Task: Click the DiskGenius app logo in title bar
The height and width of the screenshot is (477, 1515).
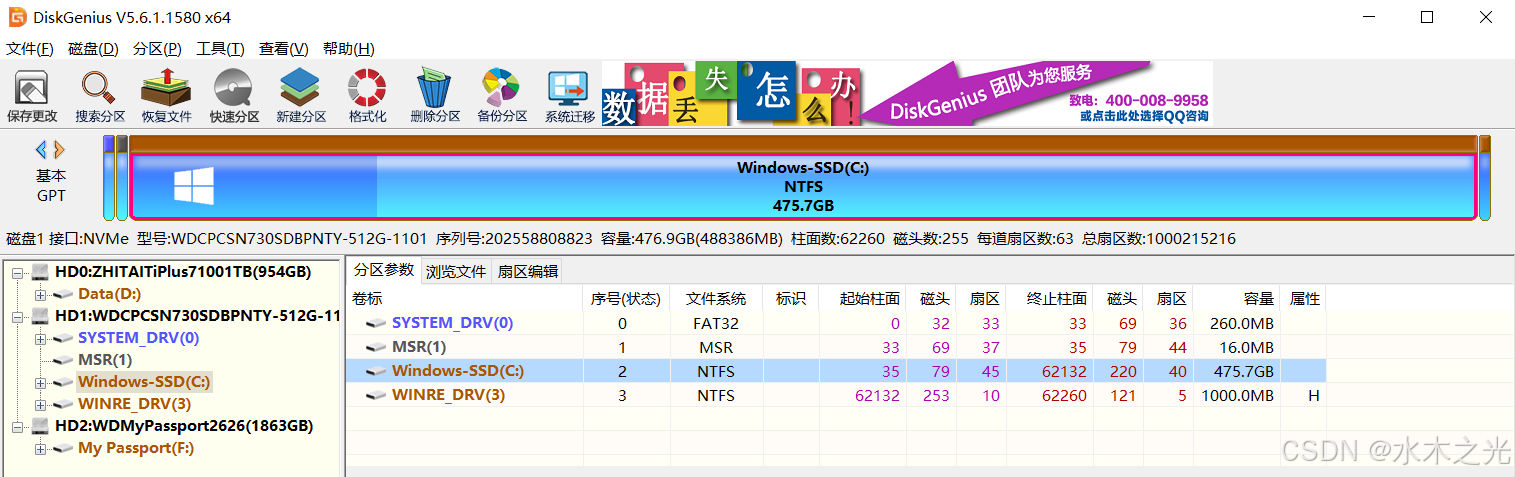Action: pyautogui.click(x=17, y=17)
